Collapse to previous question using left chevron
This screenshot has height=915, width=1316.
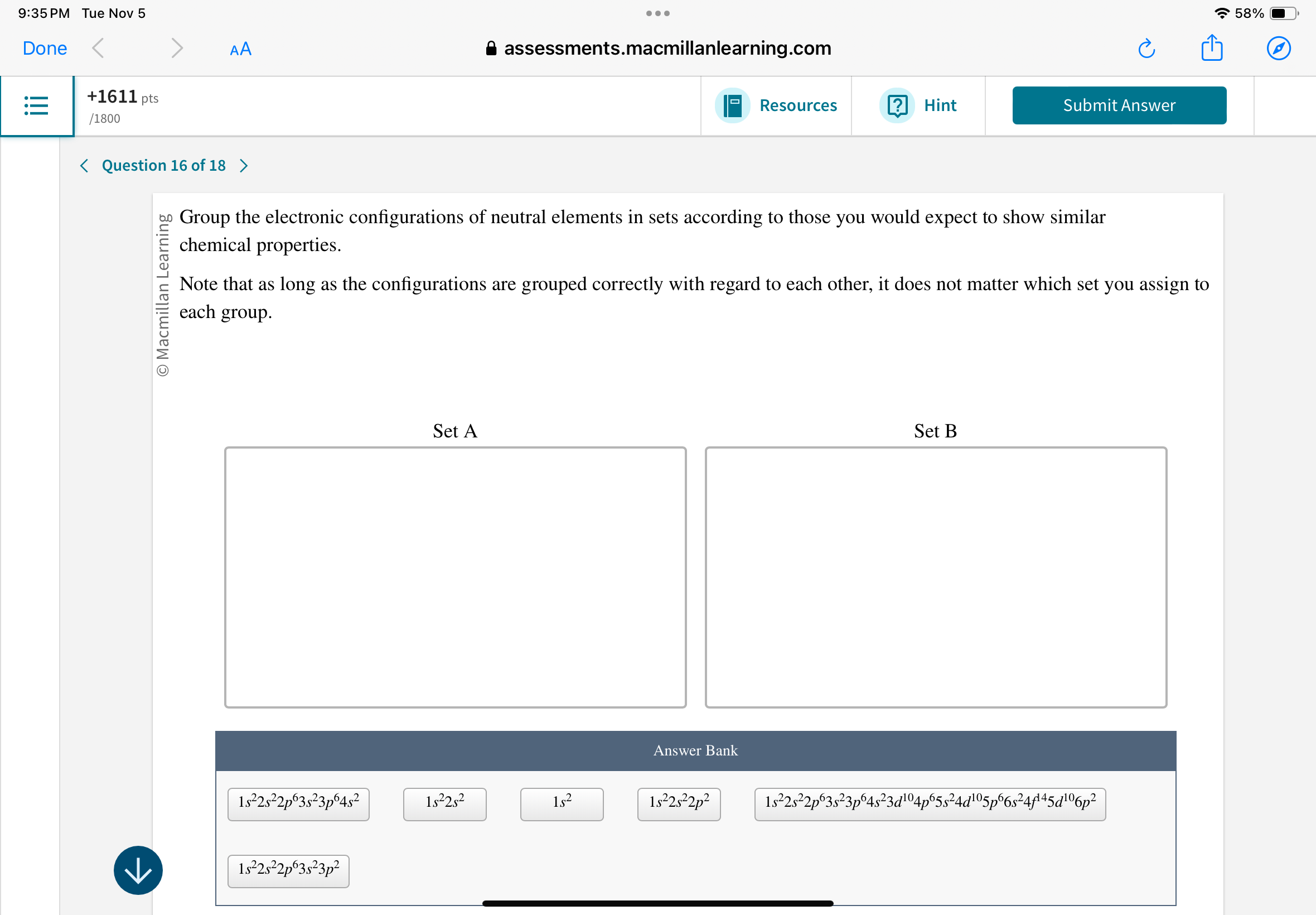coord(84,165)
